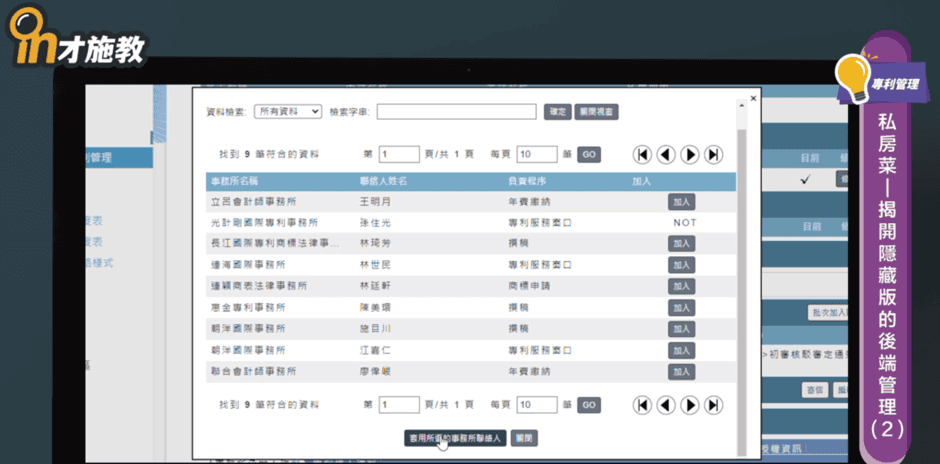
Task: Add 聯合會計師事務所 via 加入 button
Action: click(x=682, y=371)
